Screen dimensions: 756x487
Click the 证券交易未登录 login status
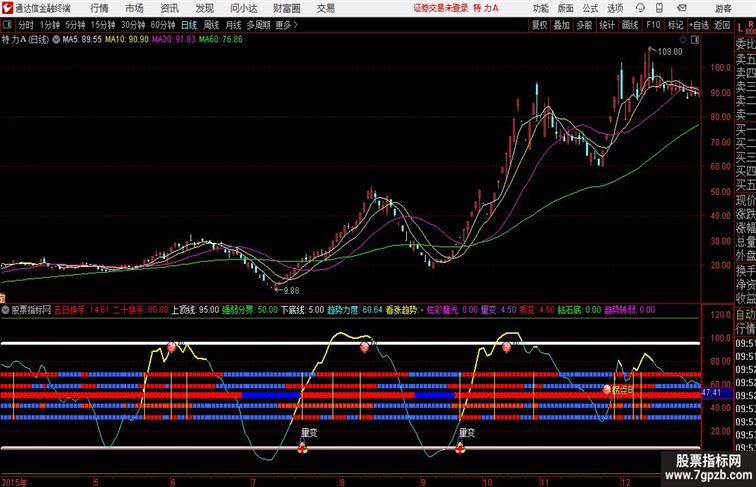point(441,8)
